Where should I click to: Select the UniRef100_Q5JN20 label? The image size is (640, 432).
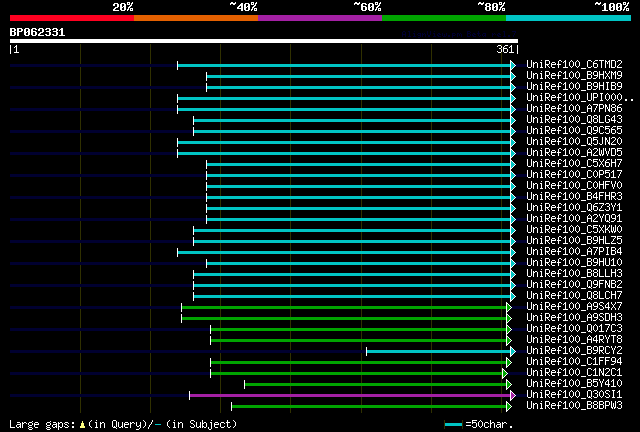coord(574,142)
